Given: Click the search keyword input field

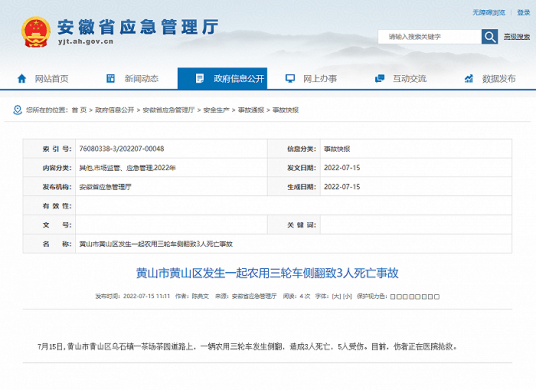Looking at the screenshot, I should coord(430,37).
